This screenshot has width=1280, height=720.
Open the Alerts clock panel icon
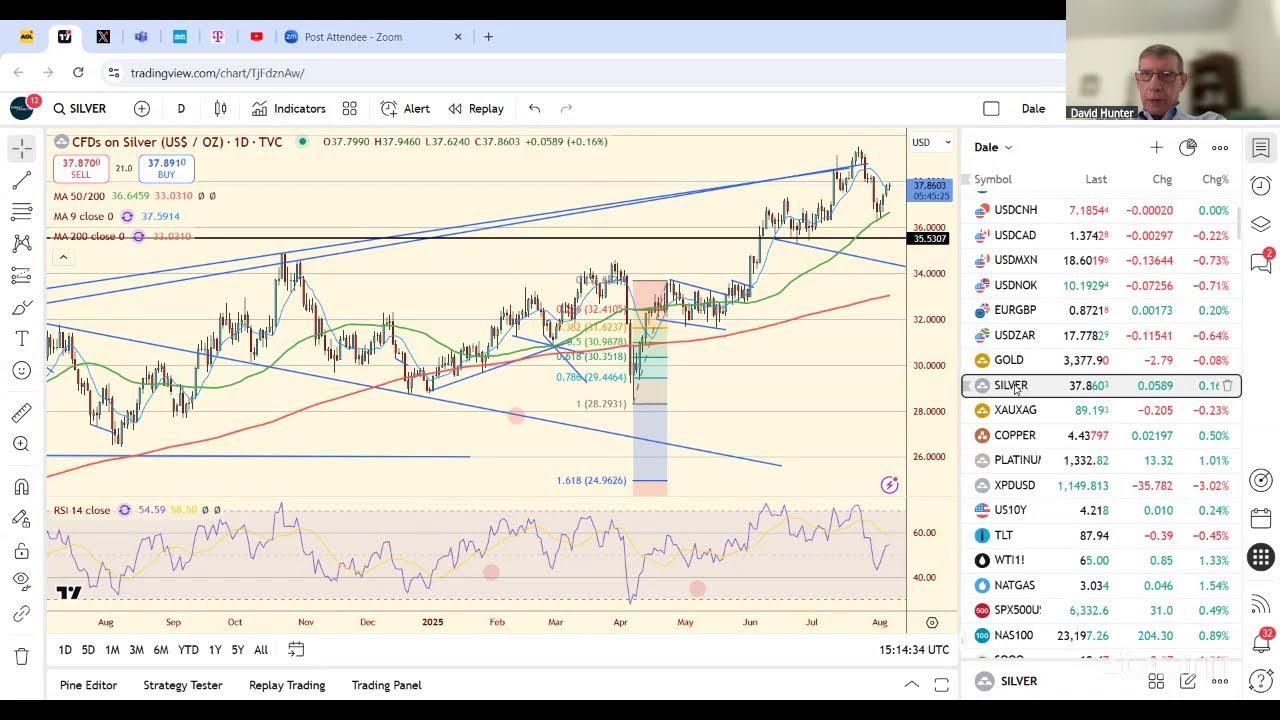click(x=1261, y=186)
